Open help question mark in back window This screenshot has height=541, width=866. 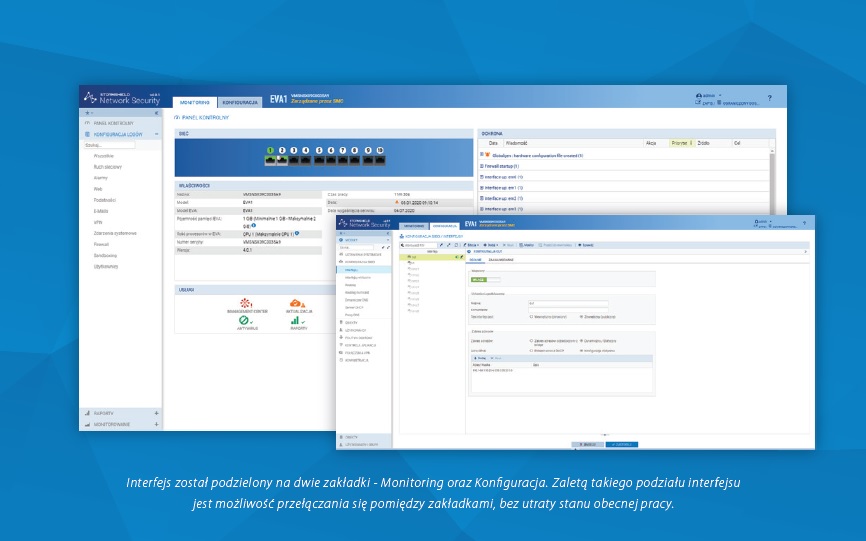(x=769, y=98)
